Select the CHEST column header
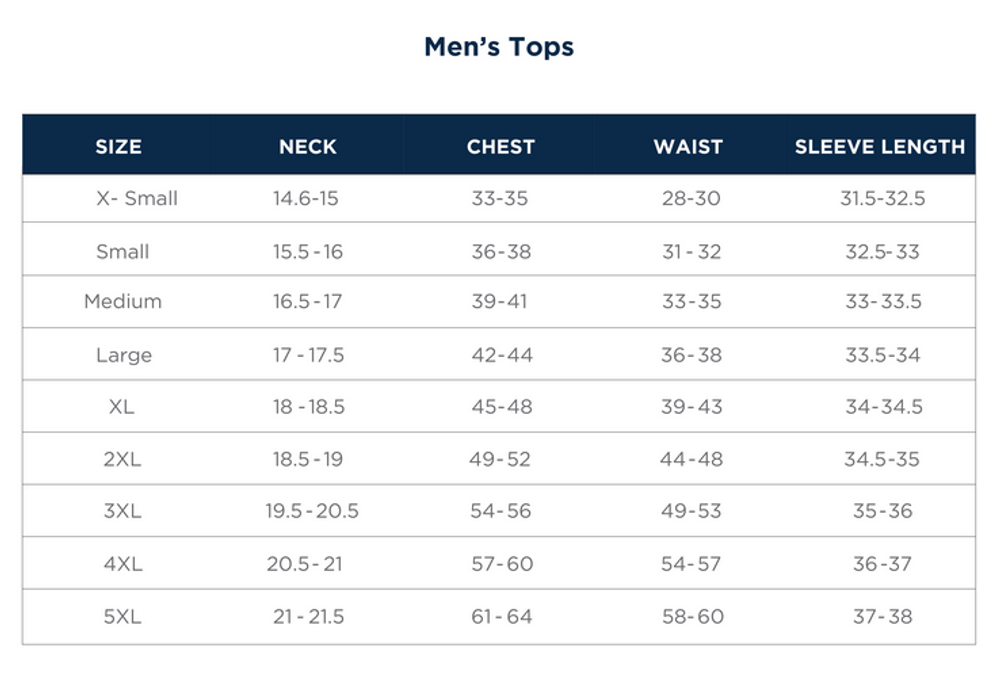The width and height of the screenshot is (1000, 678). pyautogui.click(x=501, y=147)
